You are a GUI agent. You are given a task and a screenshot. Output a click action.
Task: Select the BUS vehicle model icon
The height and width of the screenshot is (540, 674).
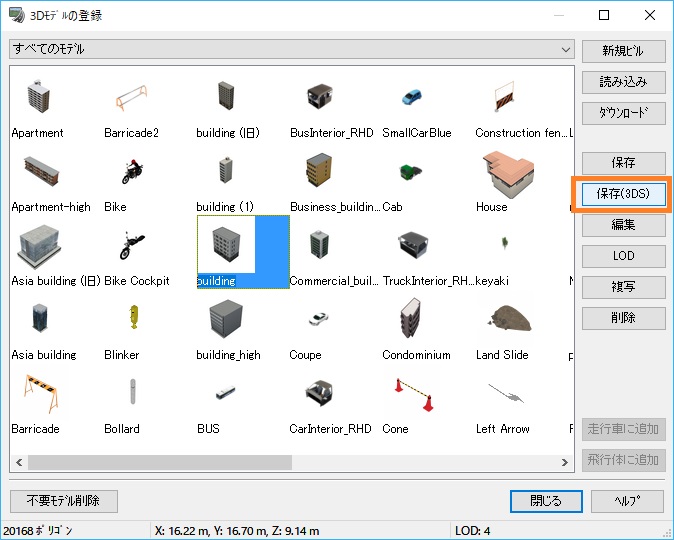coord(225,393)
